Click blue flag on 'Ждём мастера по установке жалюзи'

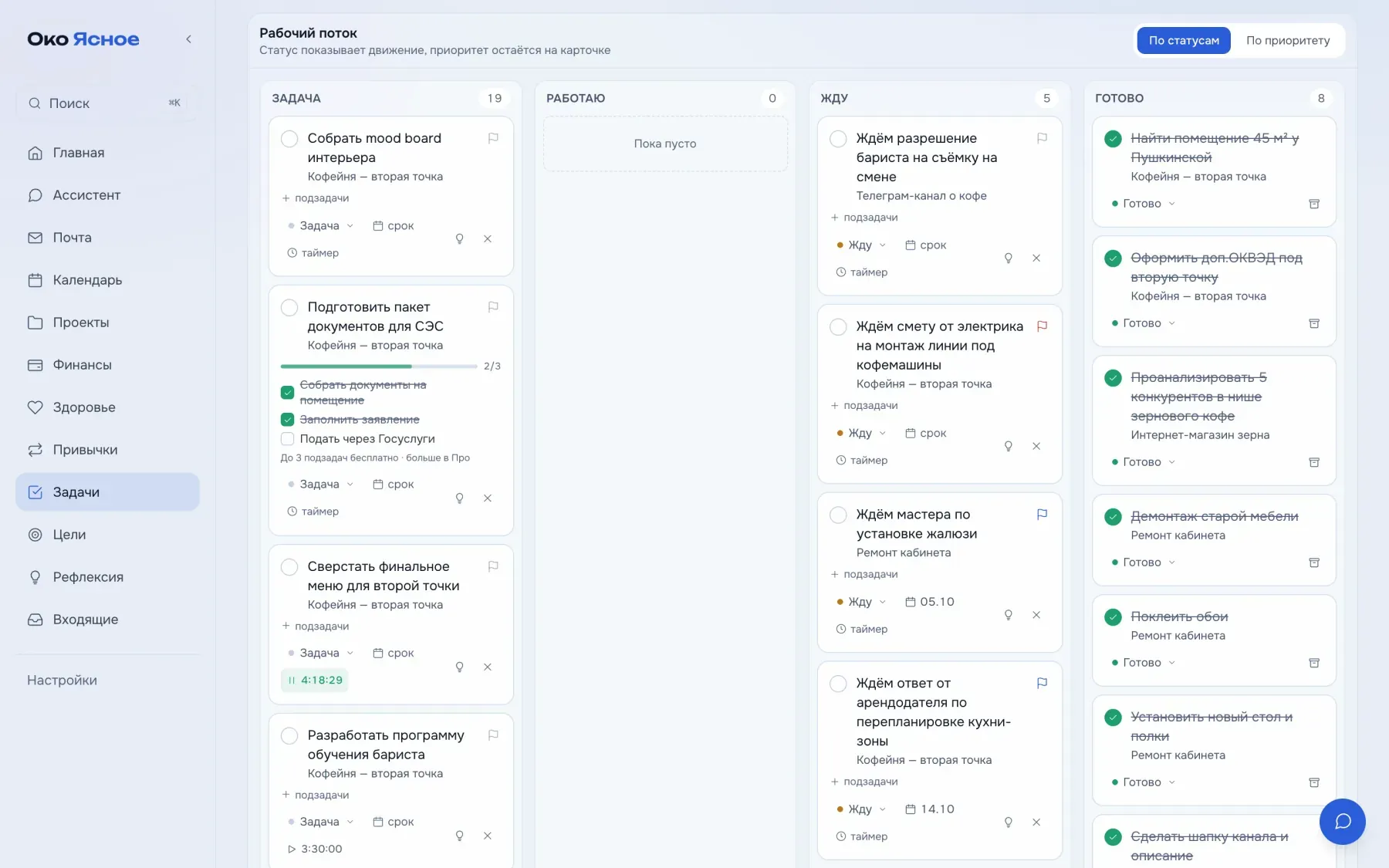pyautogui.click(x=1042, y=514)
